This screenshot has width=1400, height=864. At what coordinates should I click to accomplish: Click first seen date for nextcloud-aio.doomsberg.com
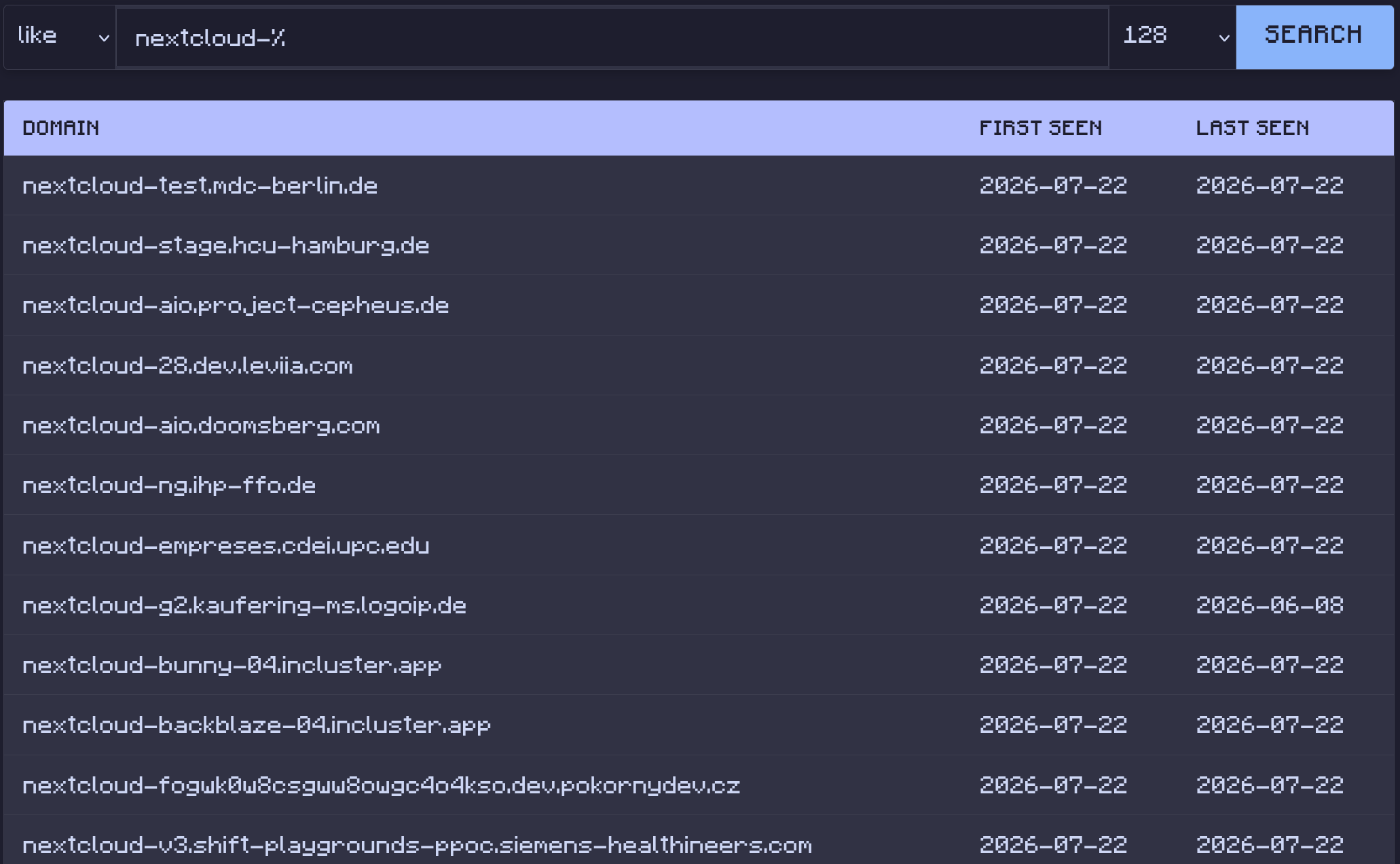[x=1053, y=425]
